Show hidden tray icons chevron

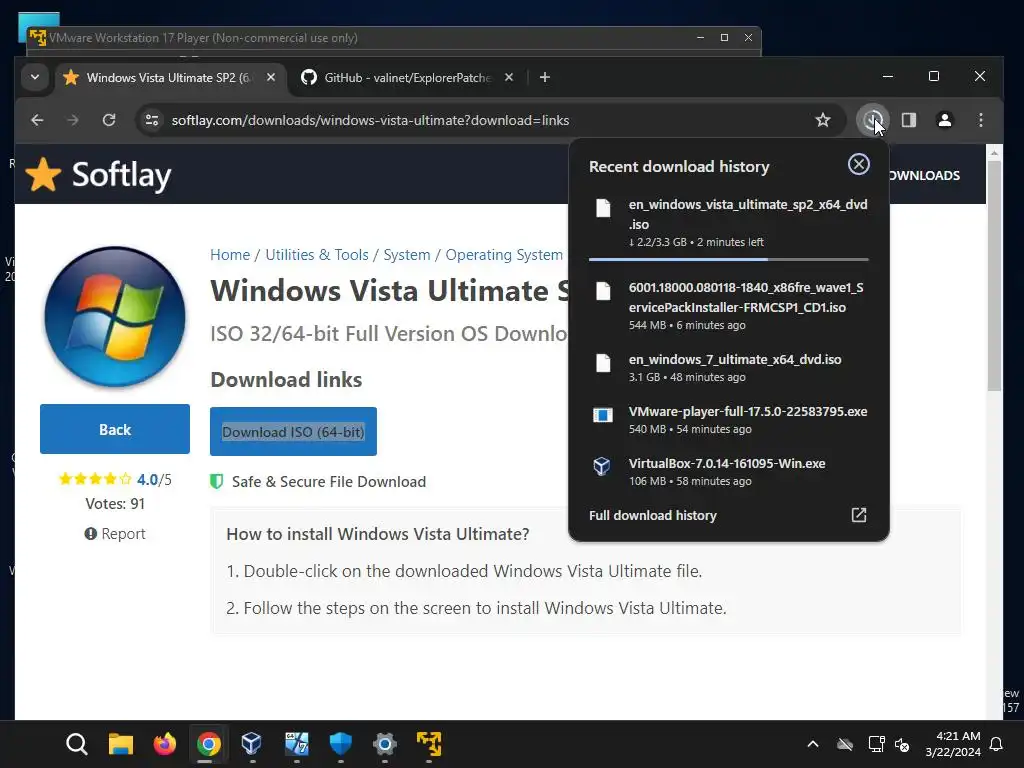[x=813, y=744]
